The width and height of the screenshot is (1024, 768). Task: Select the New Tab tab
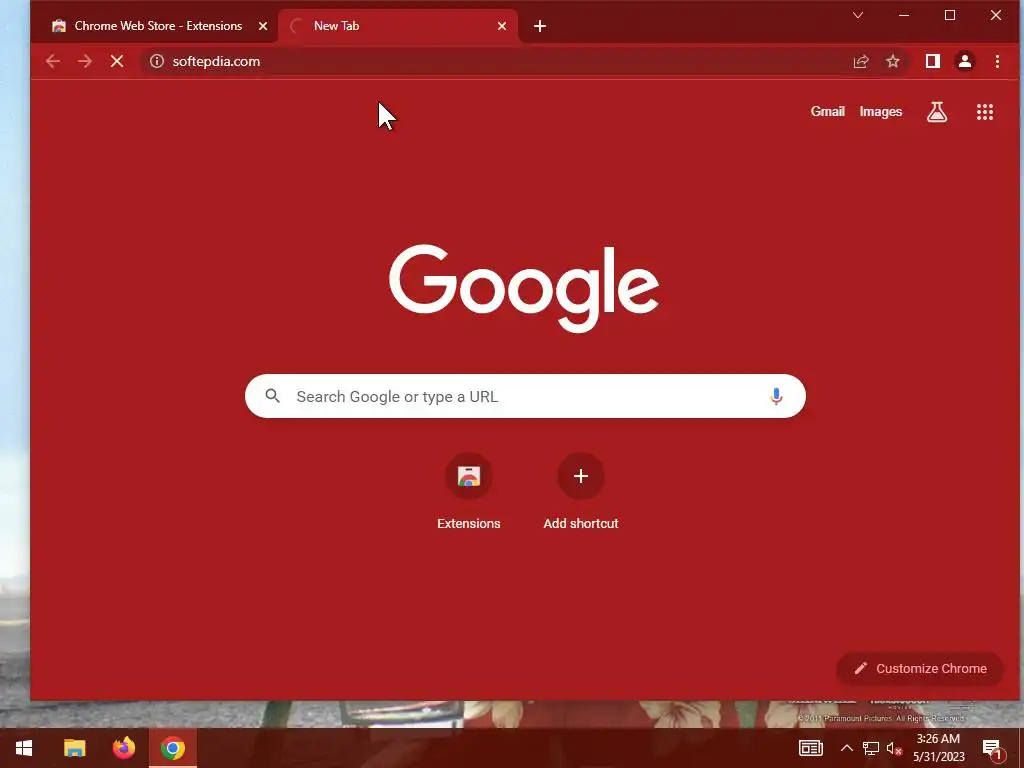pyautogui.click(x=398, y=26)
